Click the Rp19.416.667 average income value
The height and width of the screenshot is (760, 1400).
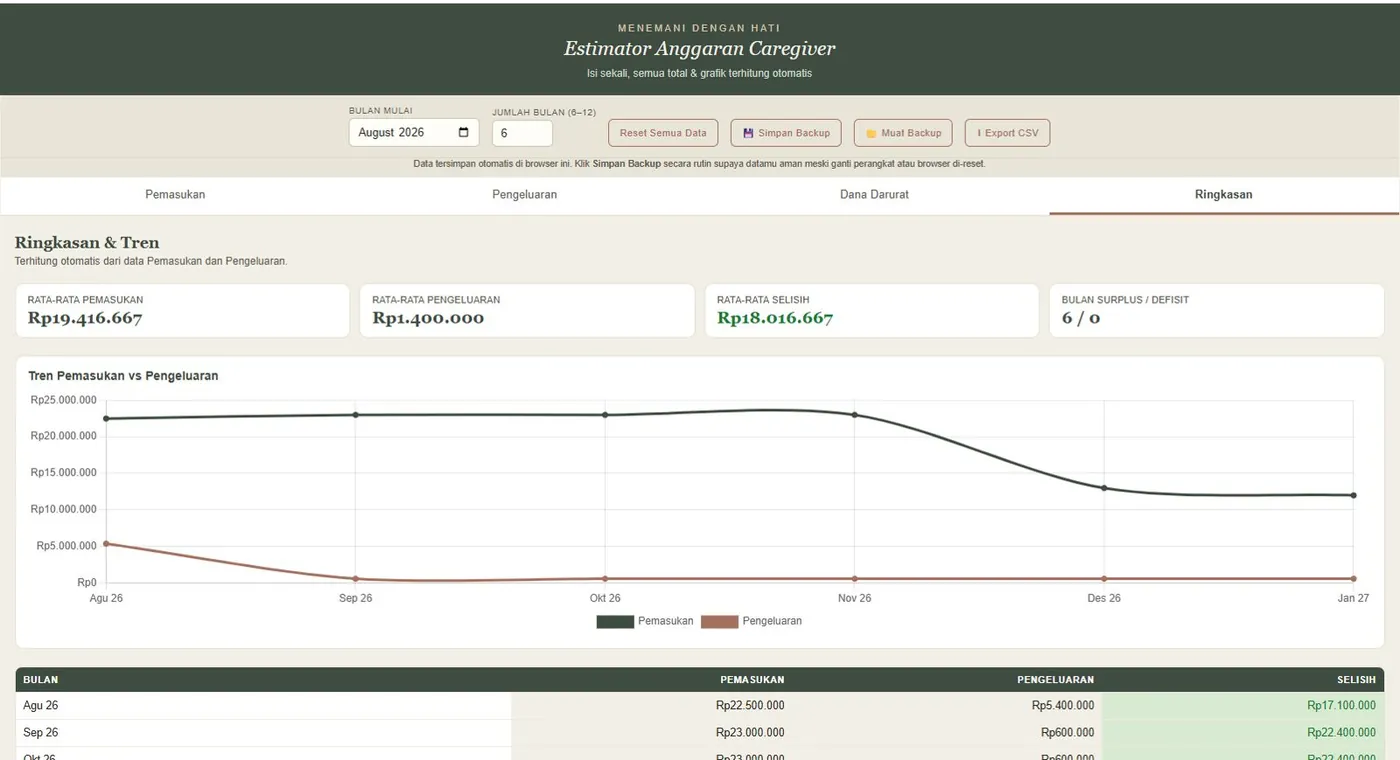pyautogui.click(x=85, y=319)
